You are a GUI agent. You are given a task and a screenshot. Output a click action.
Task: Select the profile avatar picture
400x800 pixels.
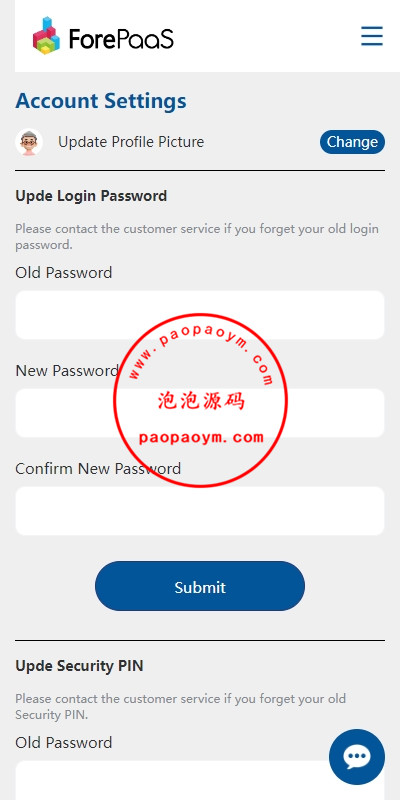point(29,142)
